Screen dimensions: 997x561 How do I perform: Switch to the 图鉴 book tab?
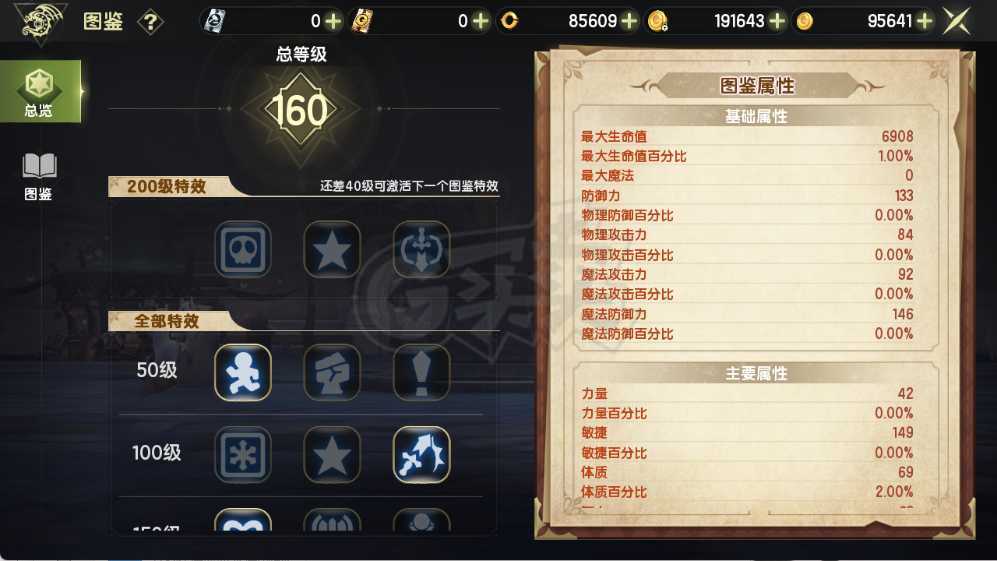(x=39, y=176)
